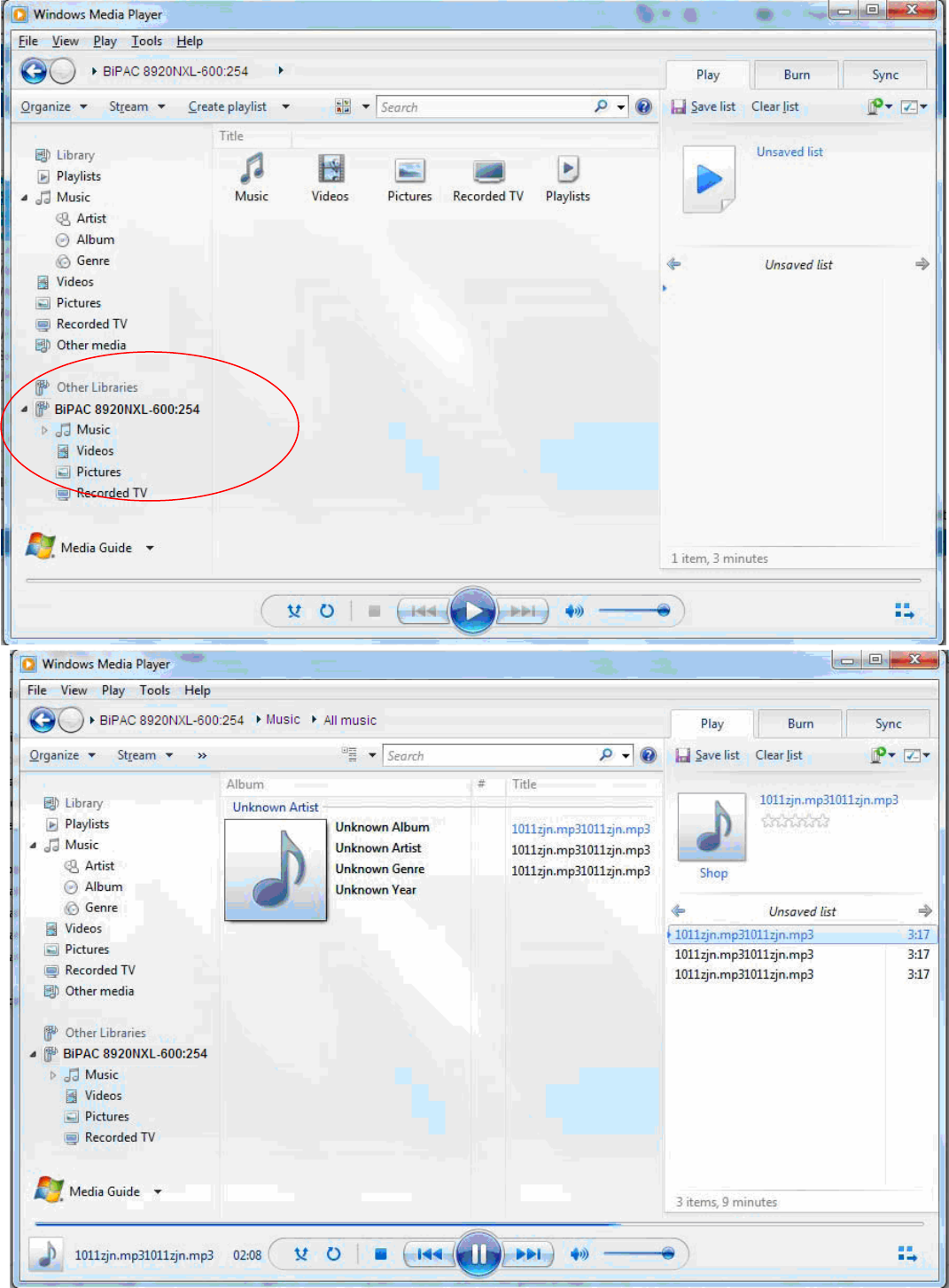Open Stream dropdown in top window
This screenshot has width=949, height=1288.
pyautogui.click(x=137, y=106)
